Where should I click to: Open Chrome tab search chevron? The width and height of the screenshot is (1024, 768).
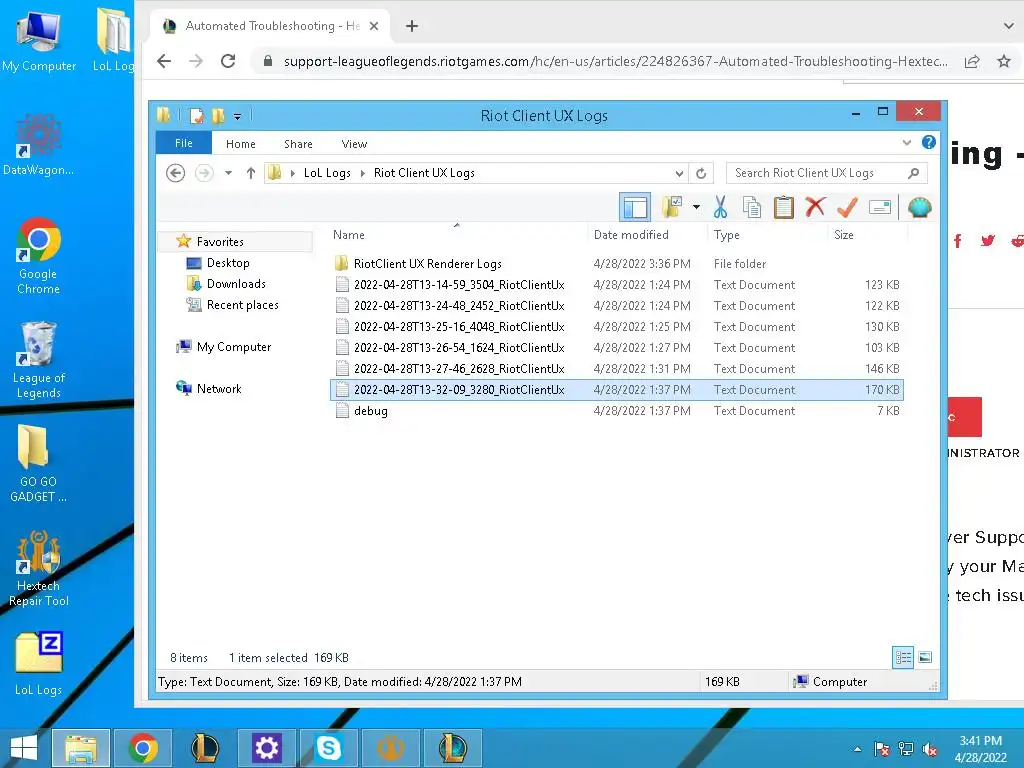(1008, 26)
